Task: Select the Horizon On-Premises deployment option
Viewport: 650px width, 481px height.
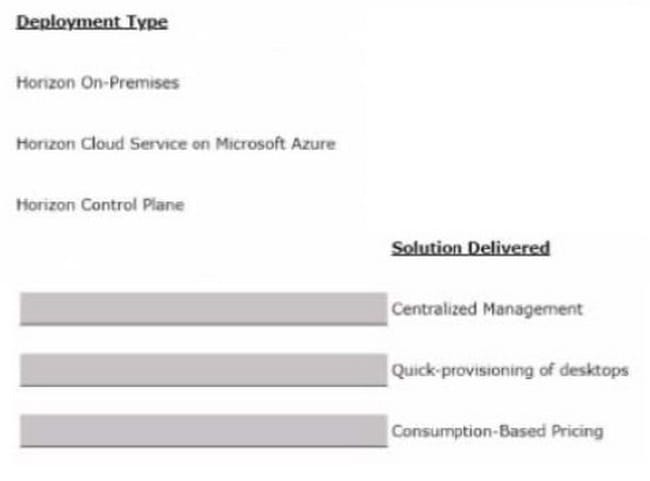Action: click(x=98, y=83)
